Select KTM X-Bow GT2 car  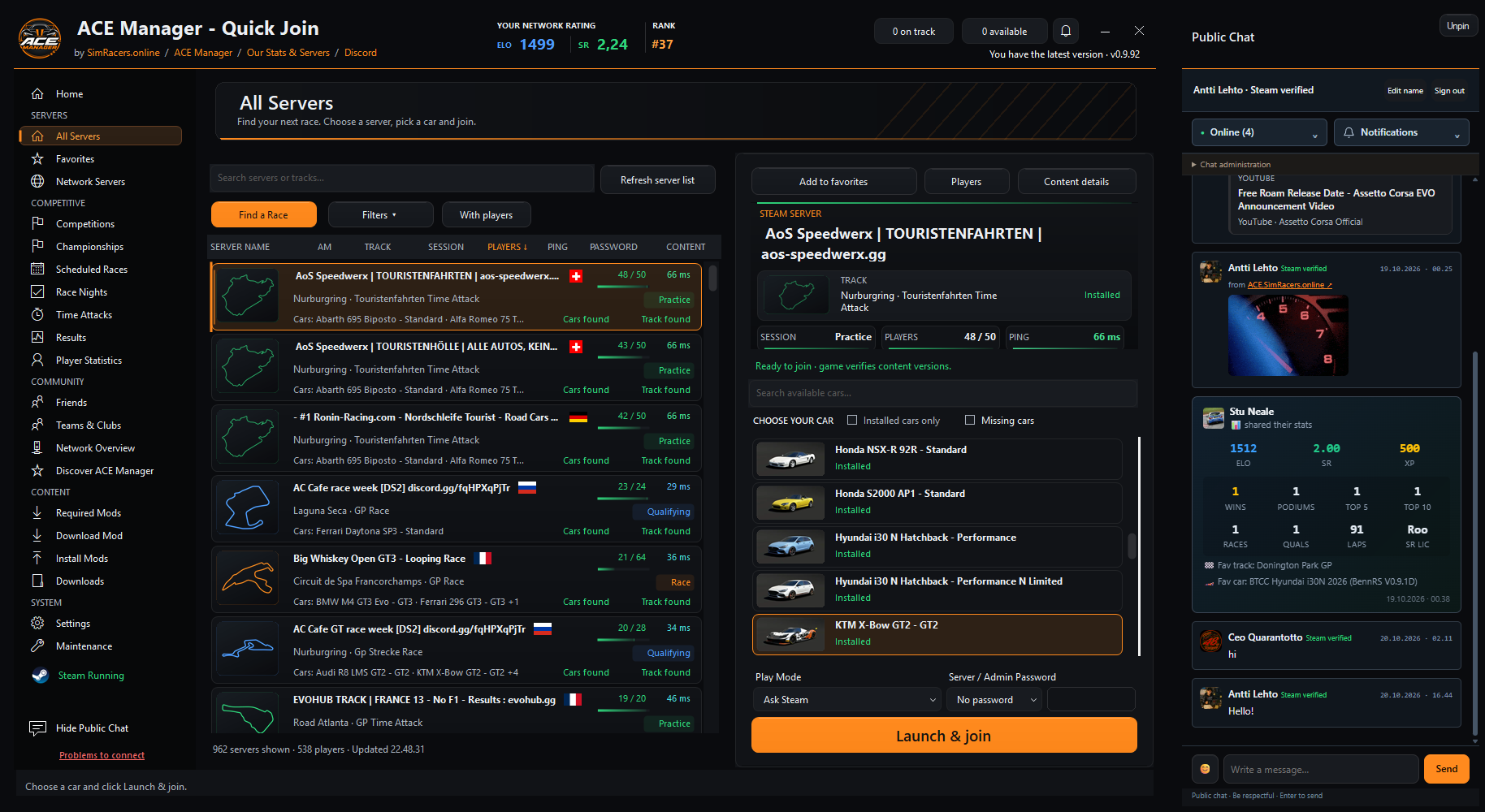pyautogui.click(x=937, y=634)
